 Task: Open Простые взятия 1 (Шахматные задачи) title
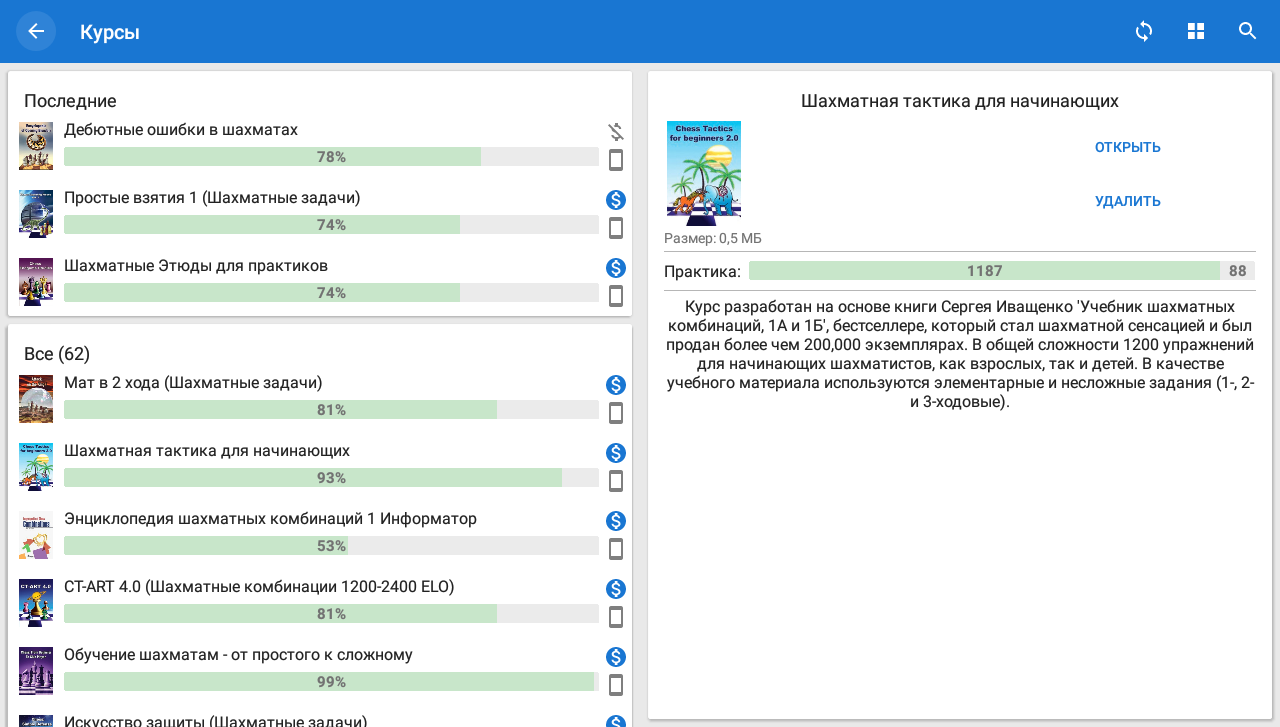[x=212, y=198]
